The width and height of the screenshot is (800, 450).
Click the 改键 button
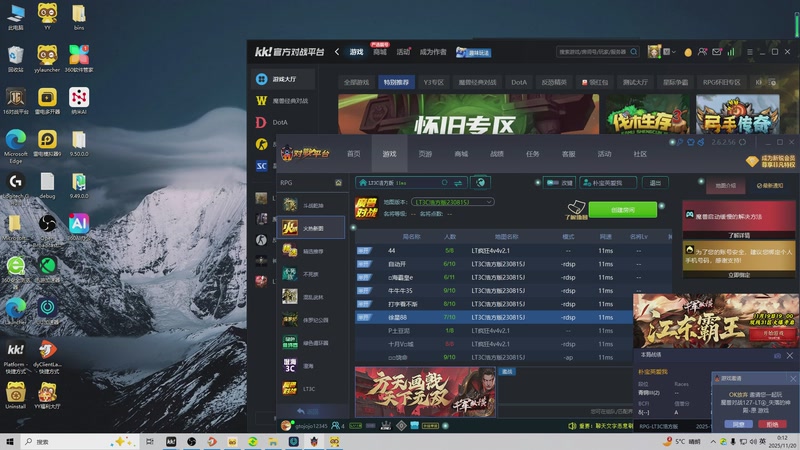click(559, 183)
